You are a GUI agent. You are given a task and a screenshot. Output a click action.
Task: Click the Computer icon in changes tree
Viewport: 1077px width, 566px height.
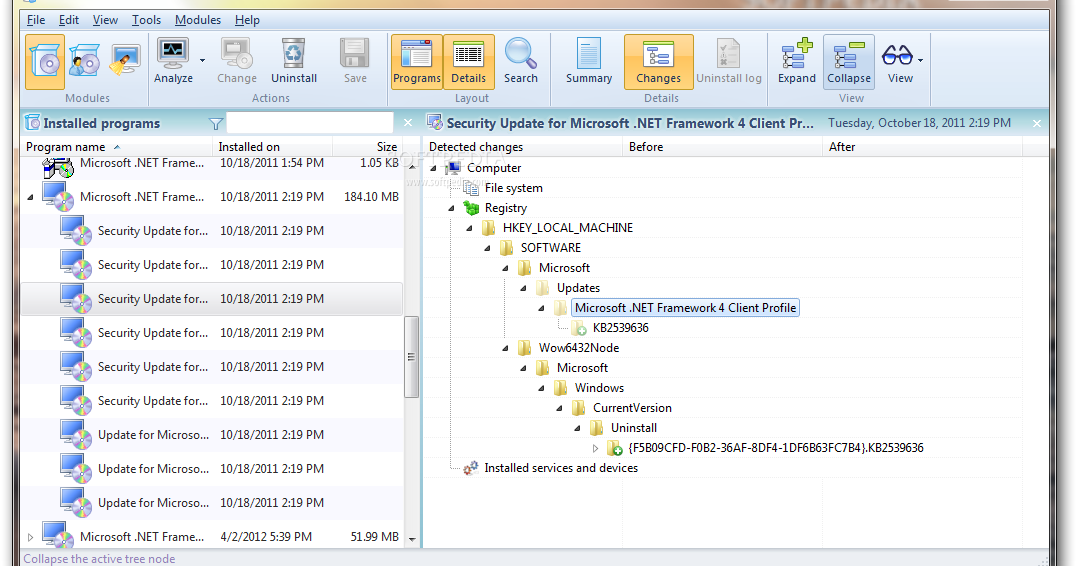click(453, 168)
